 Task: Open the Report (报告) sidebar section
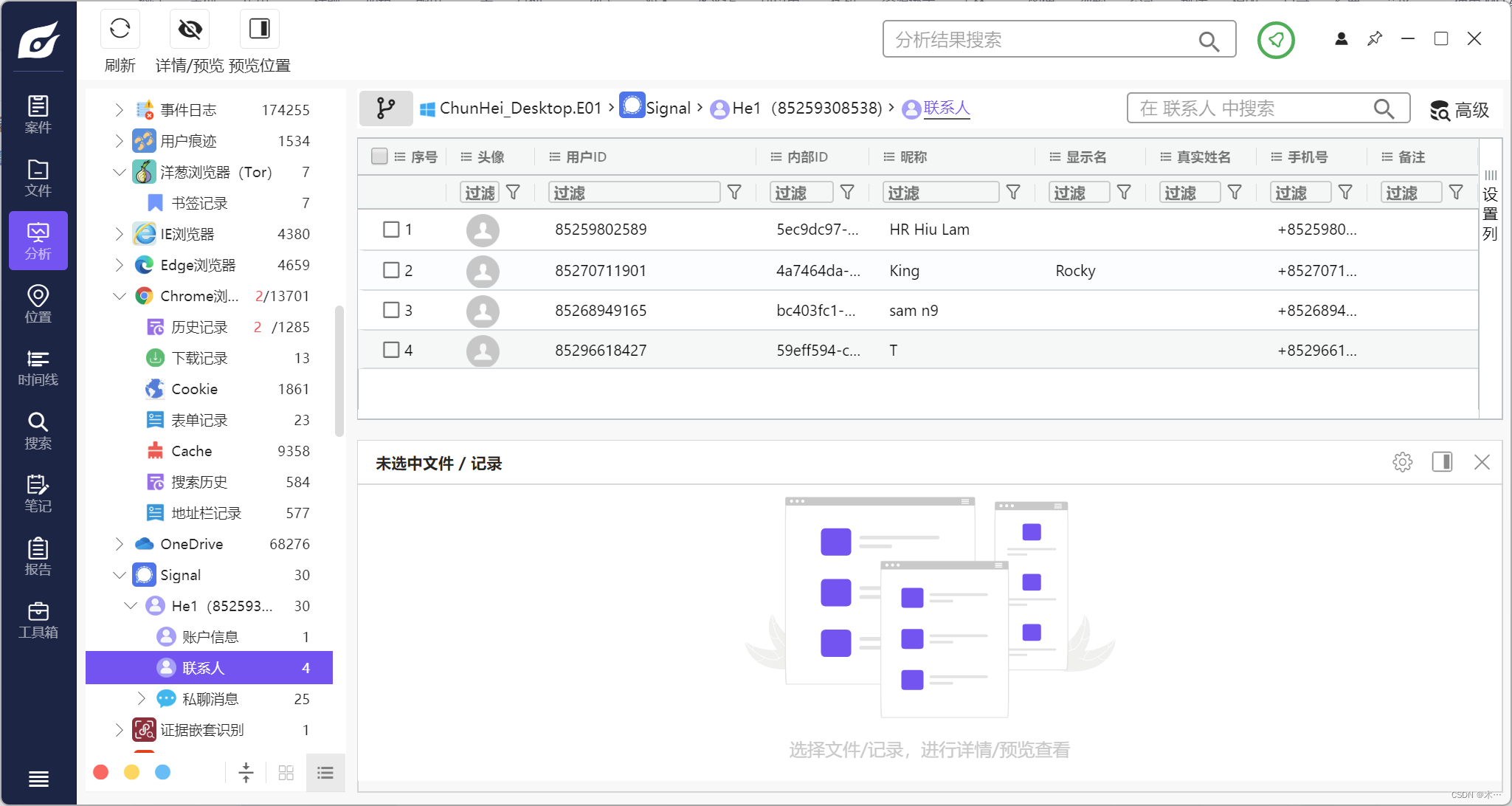[38, 557]
